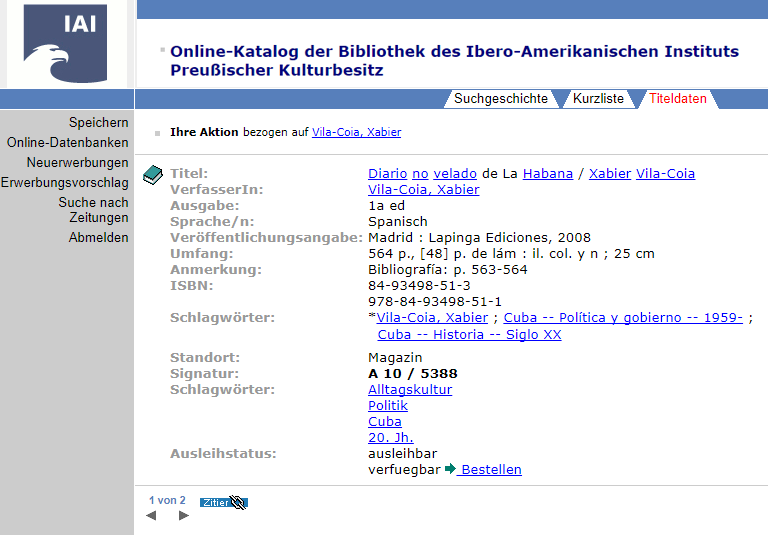This screenshot has width=768, height=535.
Task: Open VerfasserIn link Vila-Coia, Xabier
Action: click(424, 190)
